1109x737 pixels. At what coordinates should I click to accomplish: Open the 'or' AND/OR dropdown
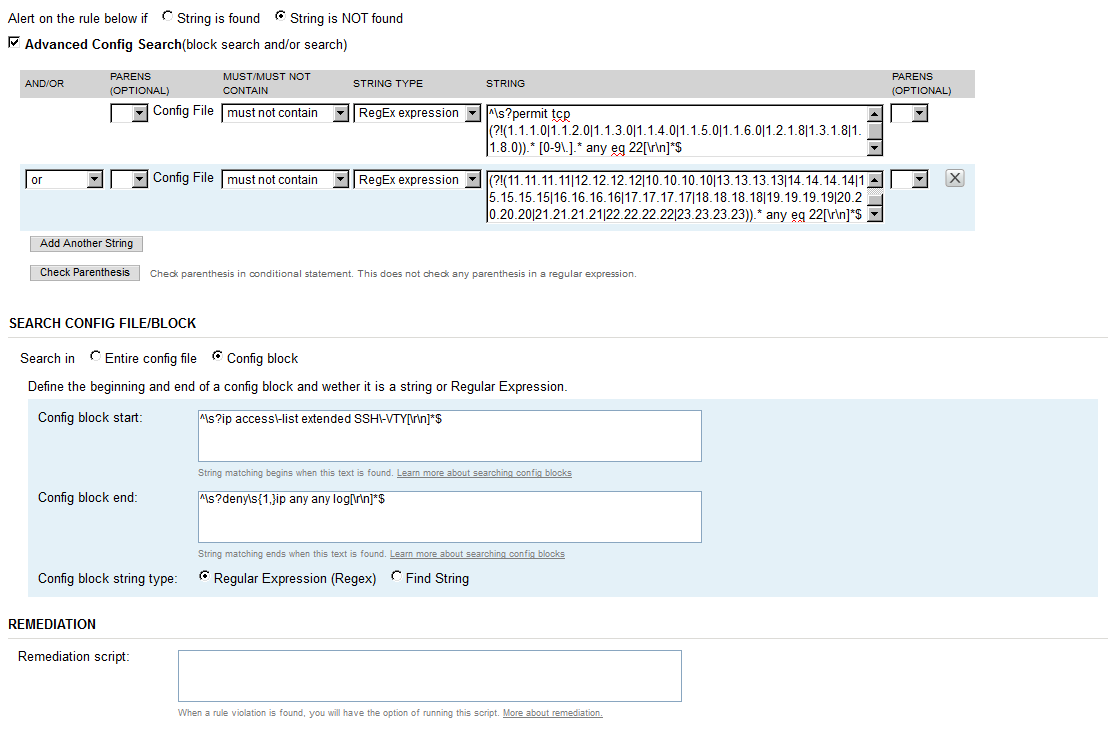point(64,180)
